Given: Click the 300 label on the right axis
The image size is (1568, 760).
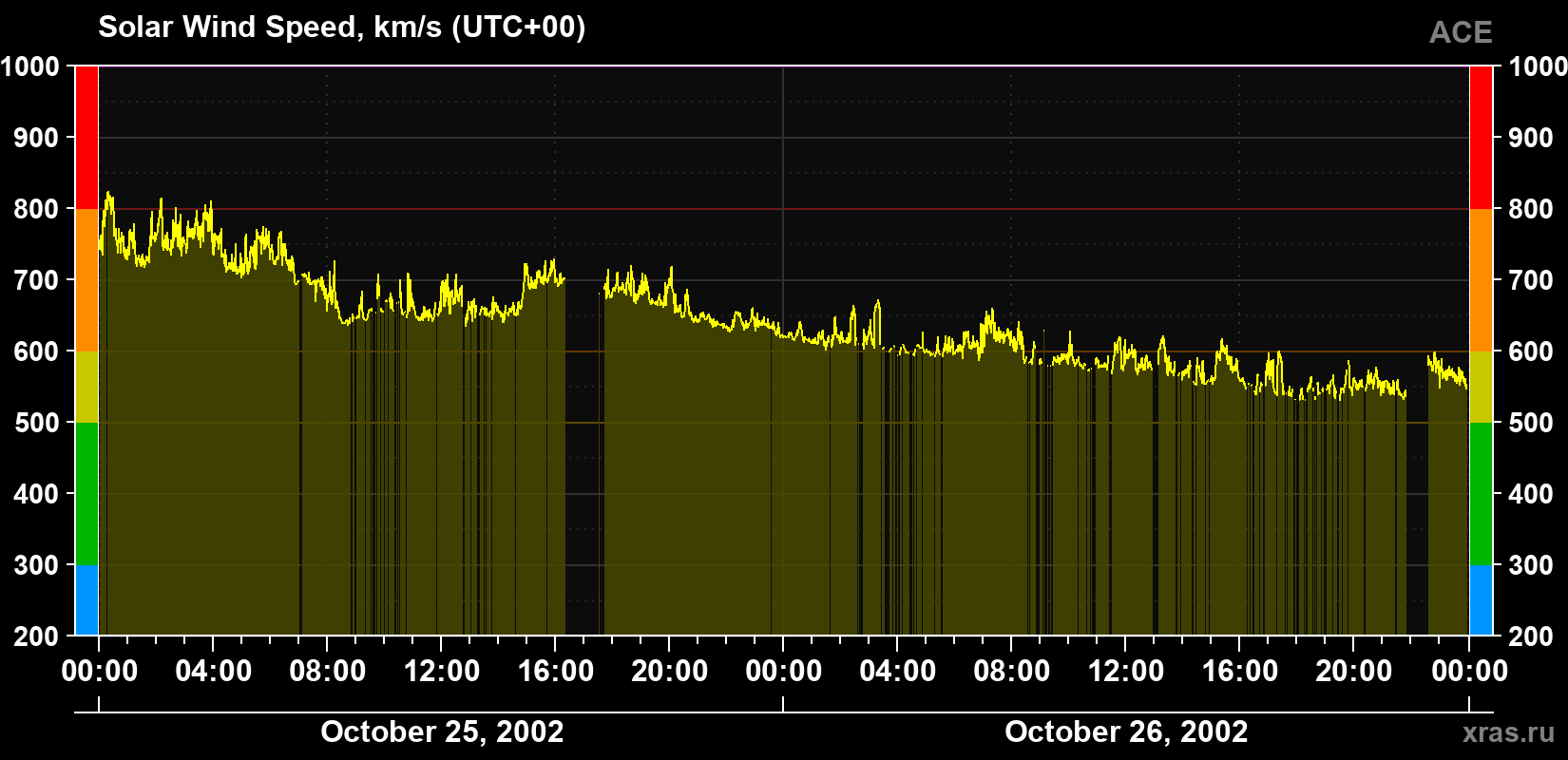Looking at the screenshot, I should (x=1531, y=565).
